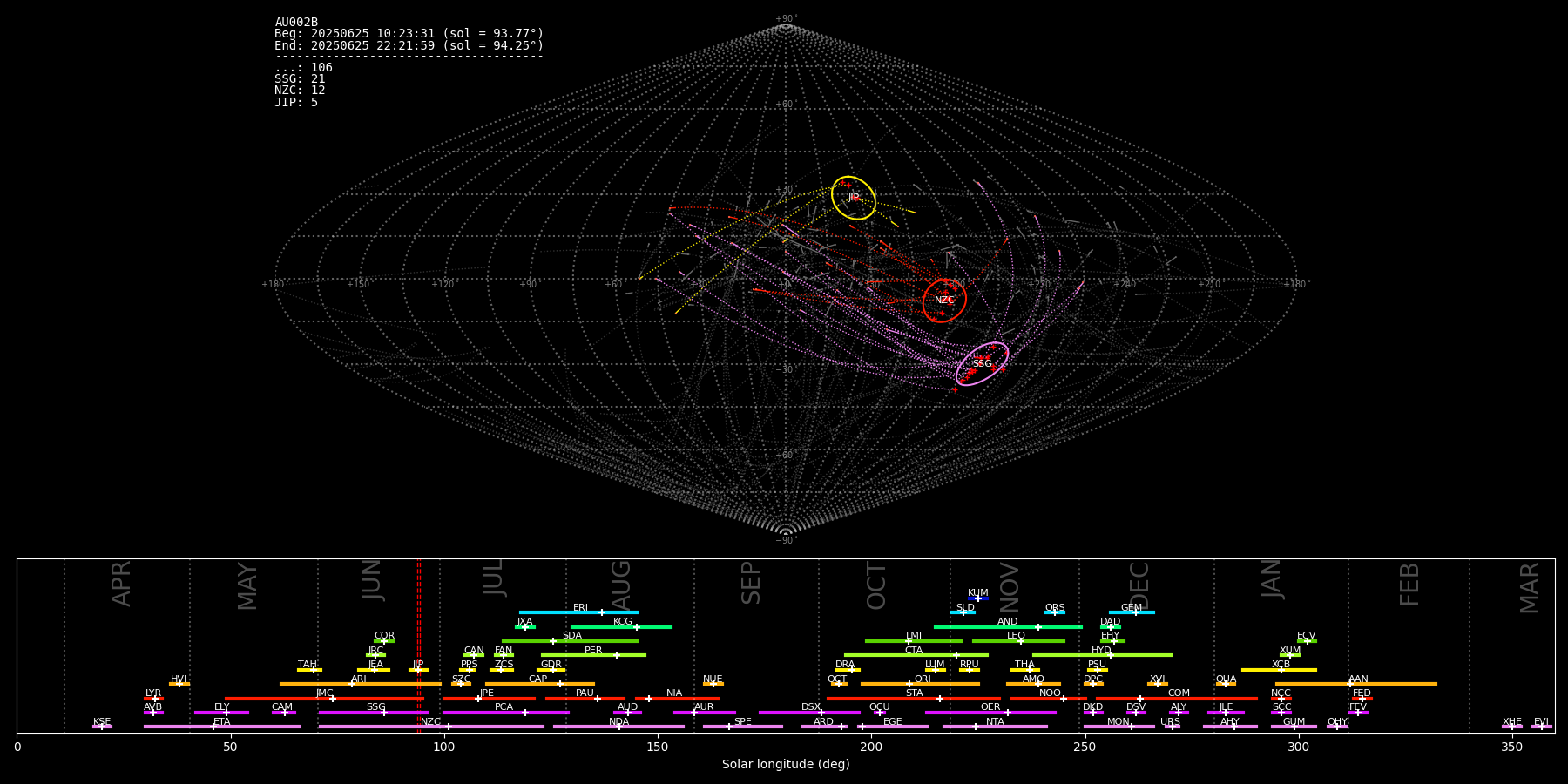Click the purple PCA shower bar
Image resolution: width=1568 pixels, height=784 pixels.
tap(505, 713)
